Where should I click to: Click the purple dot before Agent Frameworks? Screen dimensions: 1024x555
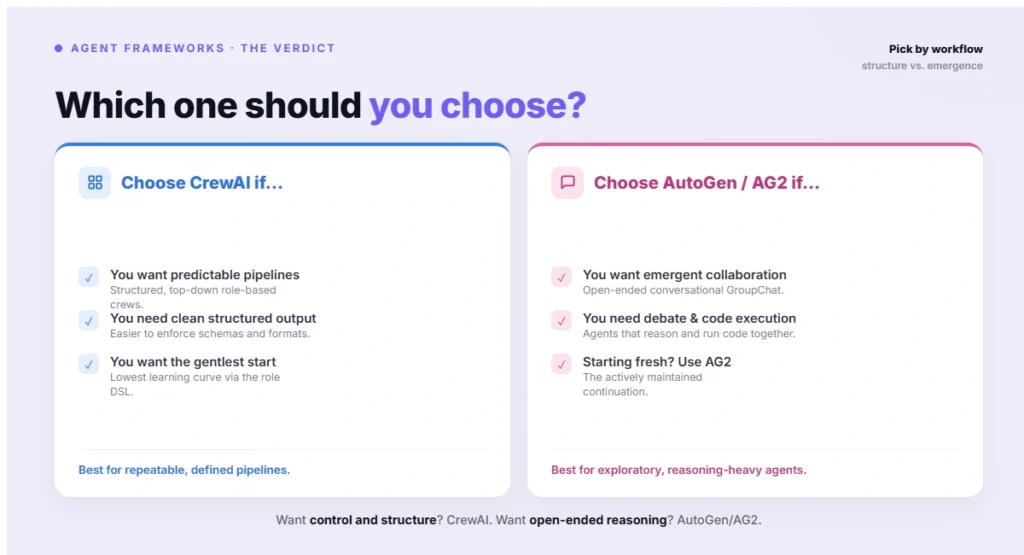pos(59,48)
